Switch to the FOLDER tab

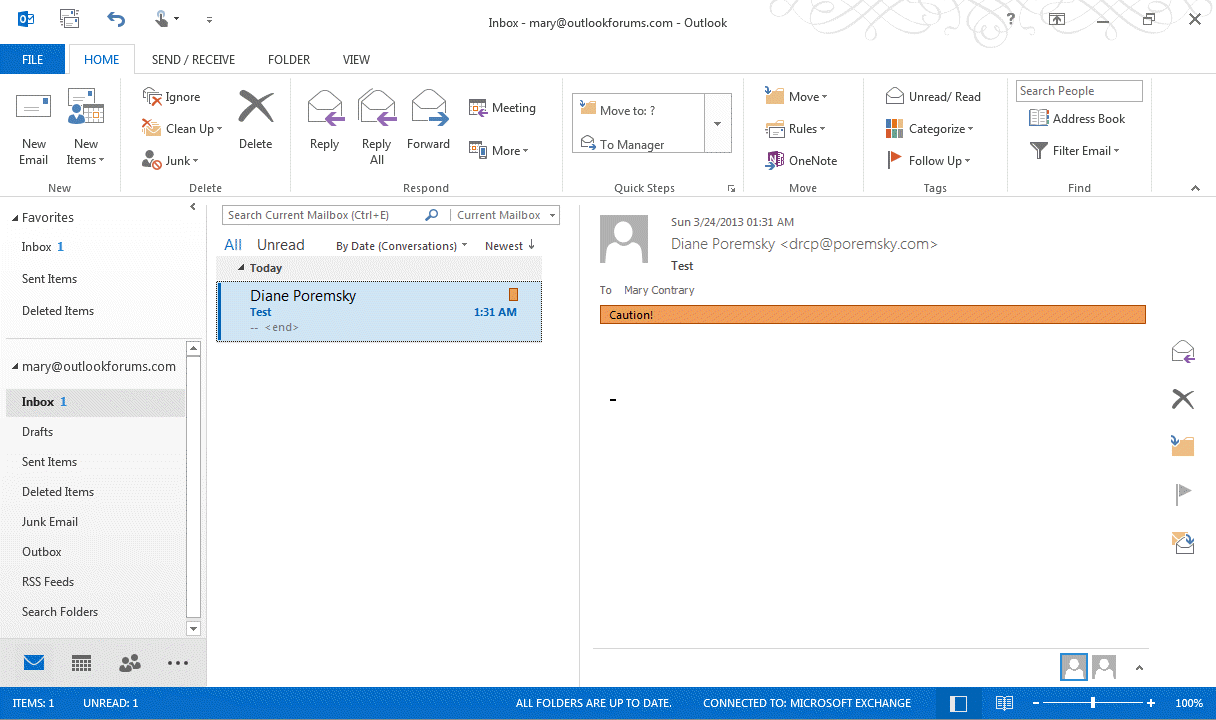pos(289,59)
